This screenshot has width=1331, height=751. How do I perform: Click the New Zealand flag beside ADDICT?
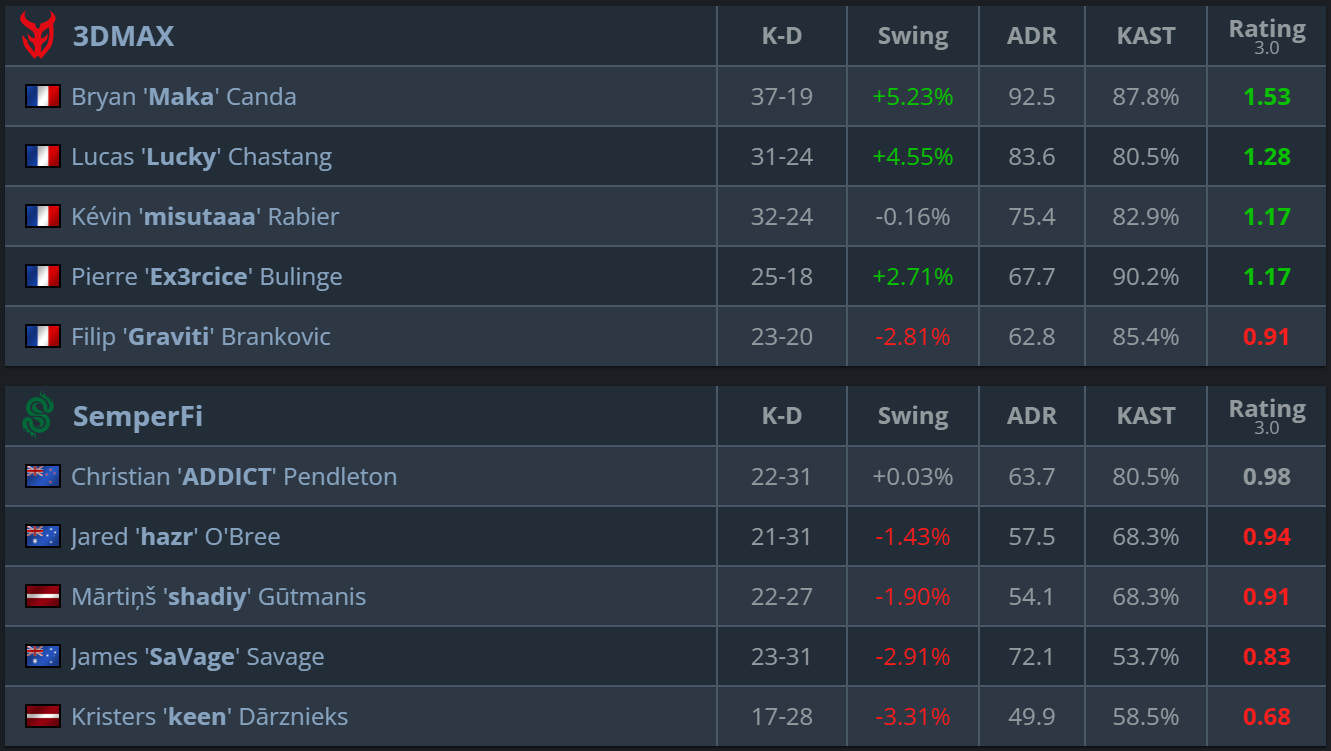pyautogui.click(x=43, y=476)
